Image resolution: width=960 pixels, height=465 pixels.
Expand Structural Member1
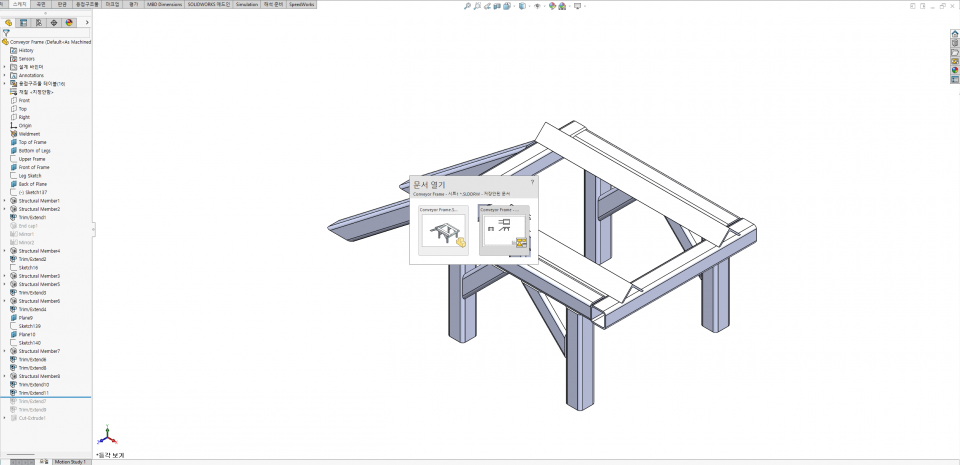point(5,201)
